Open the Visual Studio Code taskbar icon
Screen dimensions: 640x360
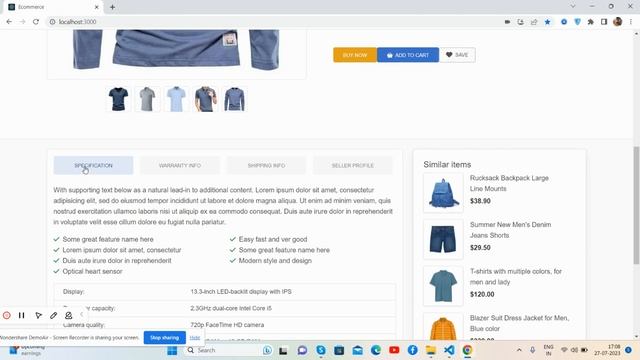[x=449, y=350]
